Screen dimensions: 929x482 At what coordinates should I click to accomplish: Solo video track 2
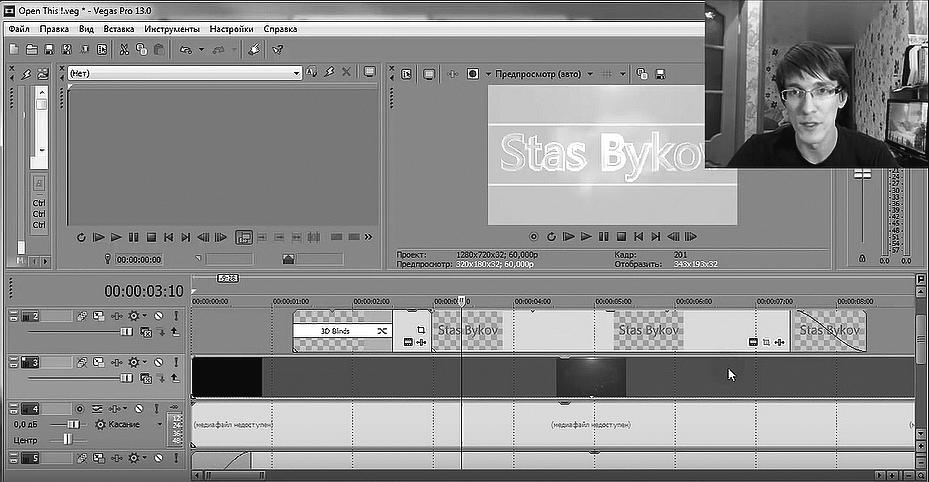176,316
